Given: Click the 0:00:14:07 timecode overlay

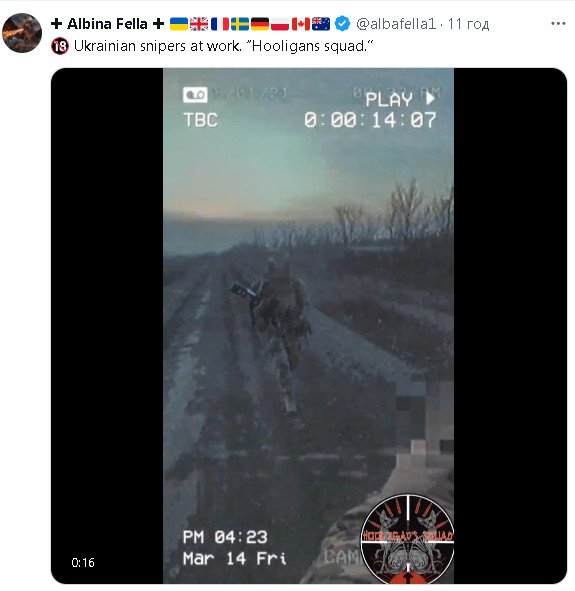Looking at the screenshot, I should click(370, 120).
